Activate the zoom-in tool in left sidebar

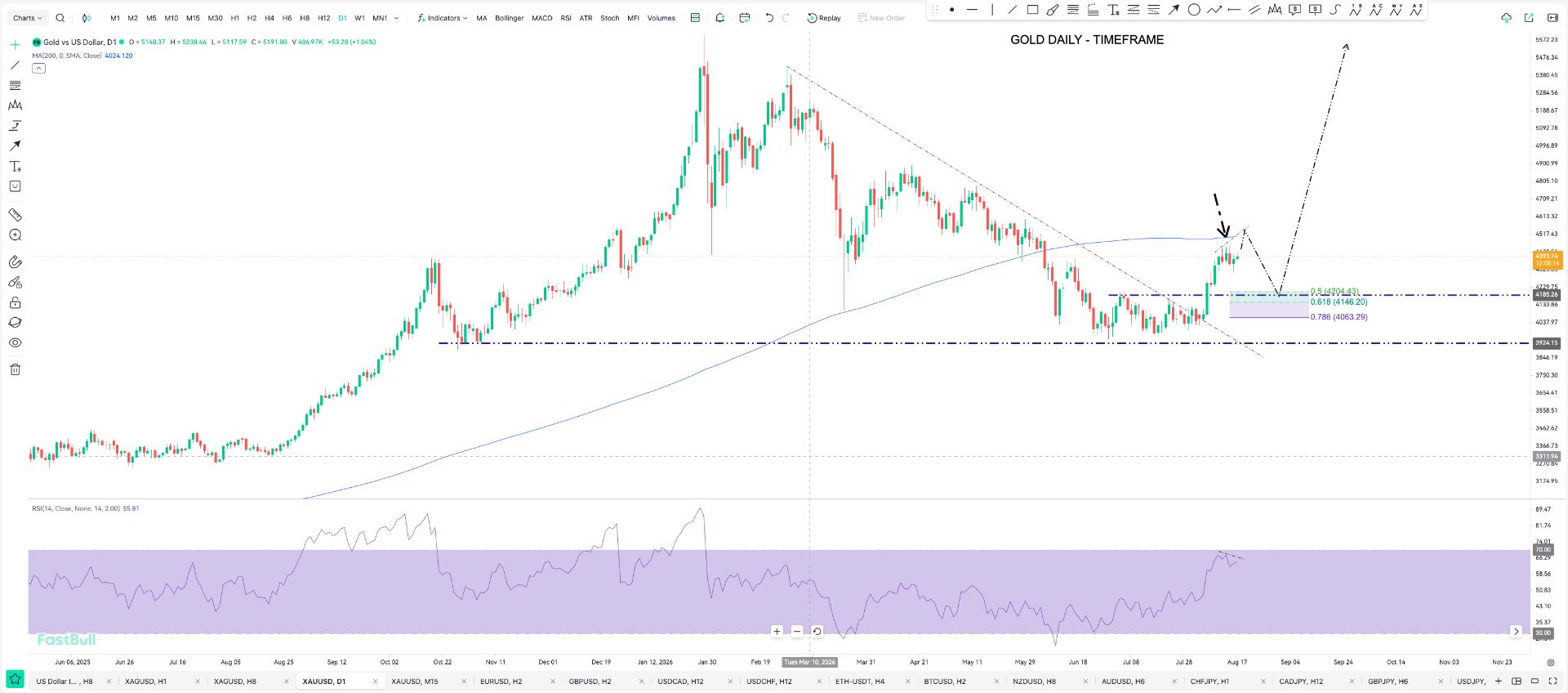click(x=15, y=235)
